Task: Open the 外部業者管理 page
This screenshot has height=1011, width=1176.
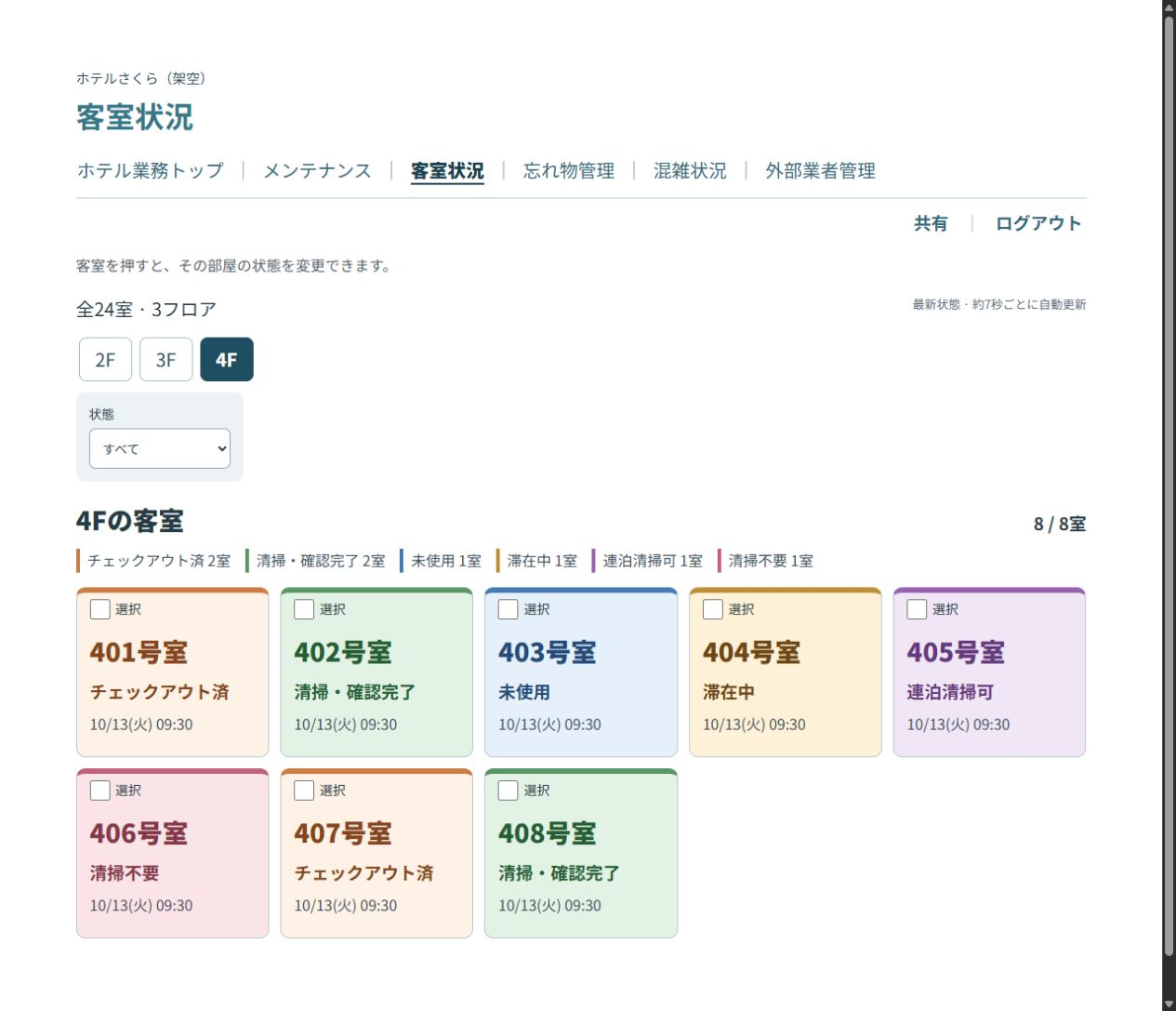Action: (x=821, y=171)
